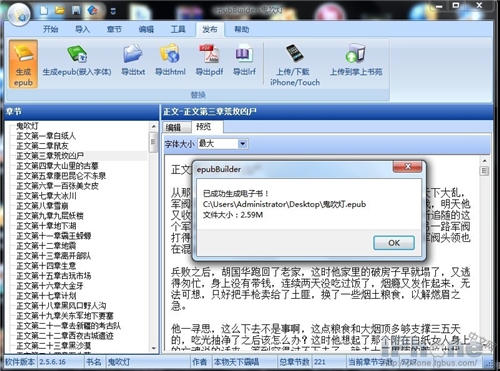
Task: Select chapter 正文第十一章霸王蝾螈
Action: tap(53, 236)
